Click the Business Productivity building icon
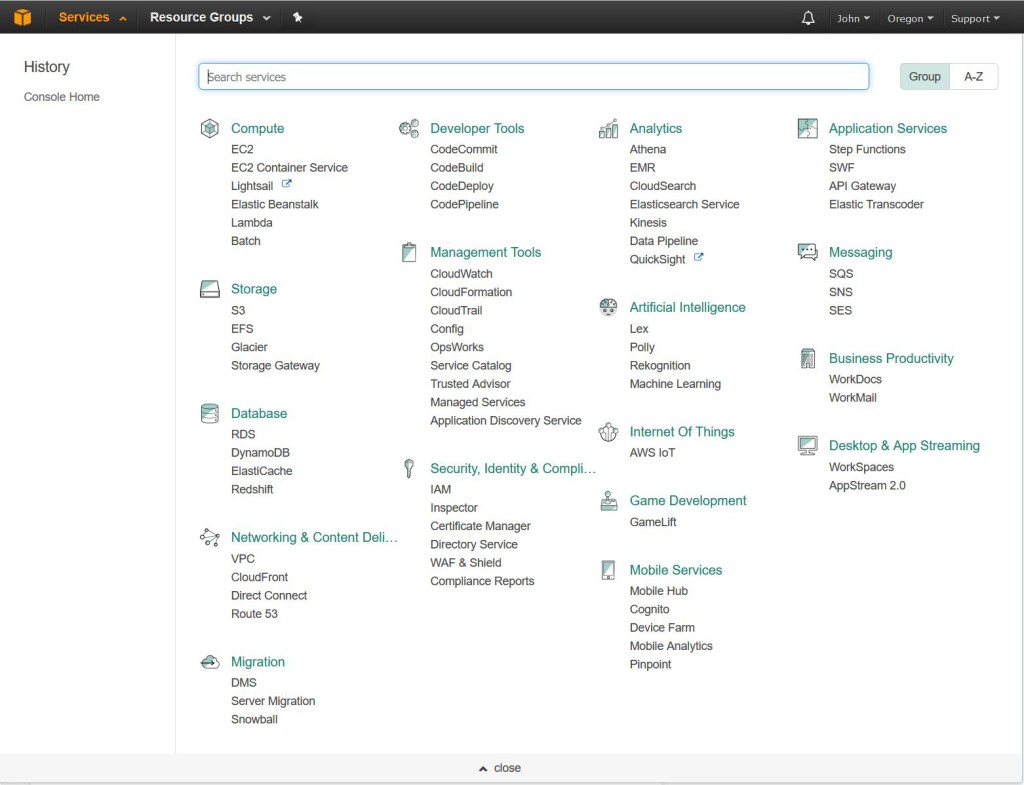The image size is (1024, 785). click(x=808, y=358)
